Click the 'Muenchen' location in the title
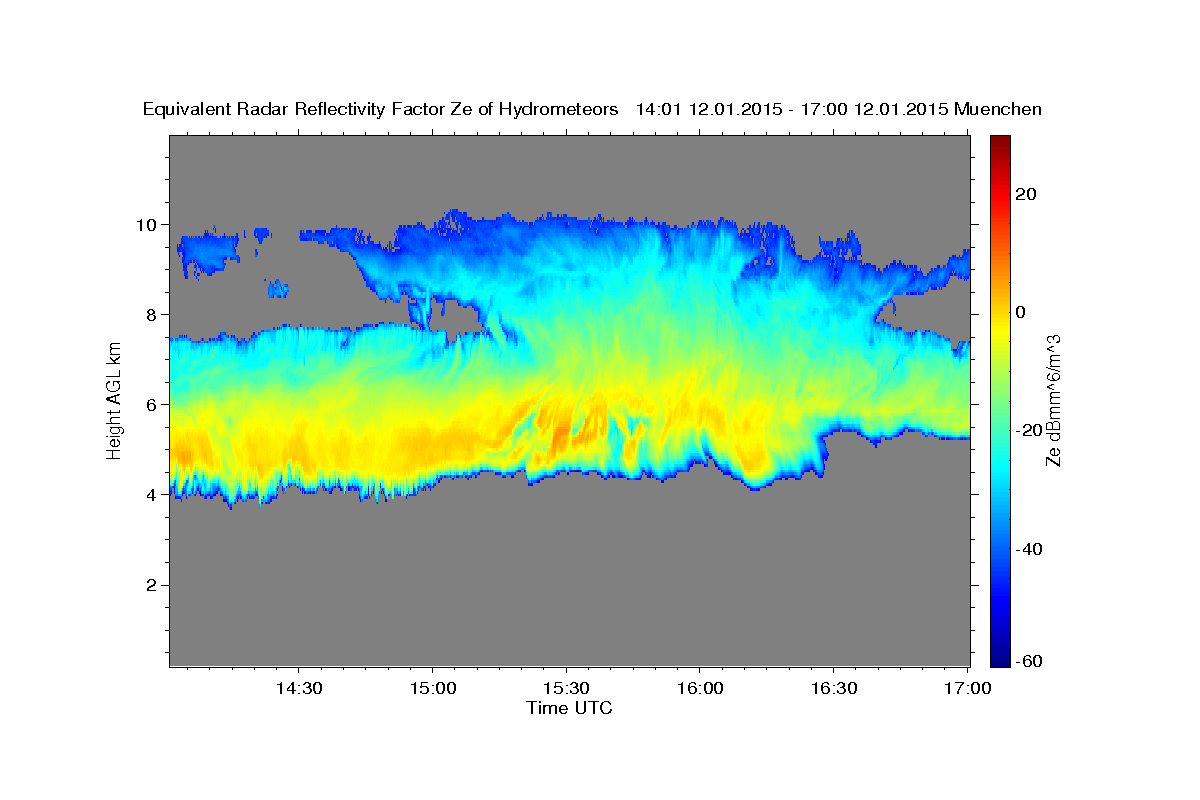1200x800 pixels. (x=998, y=109)
